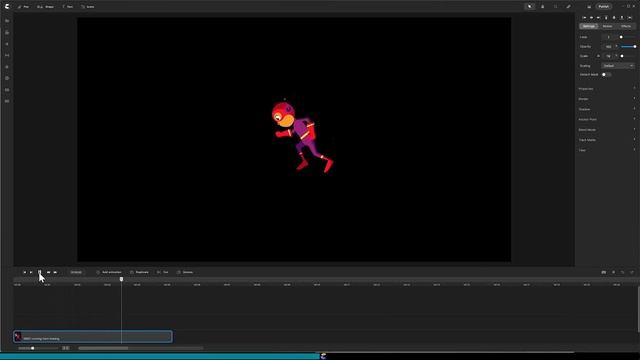Step back one frame
The image size is (640, 360).
31,272
